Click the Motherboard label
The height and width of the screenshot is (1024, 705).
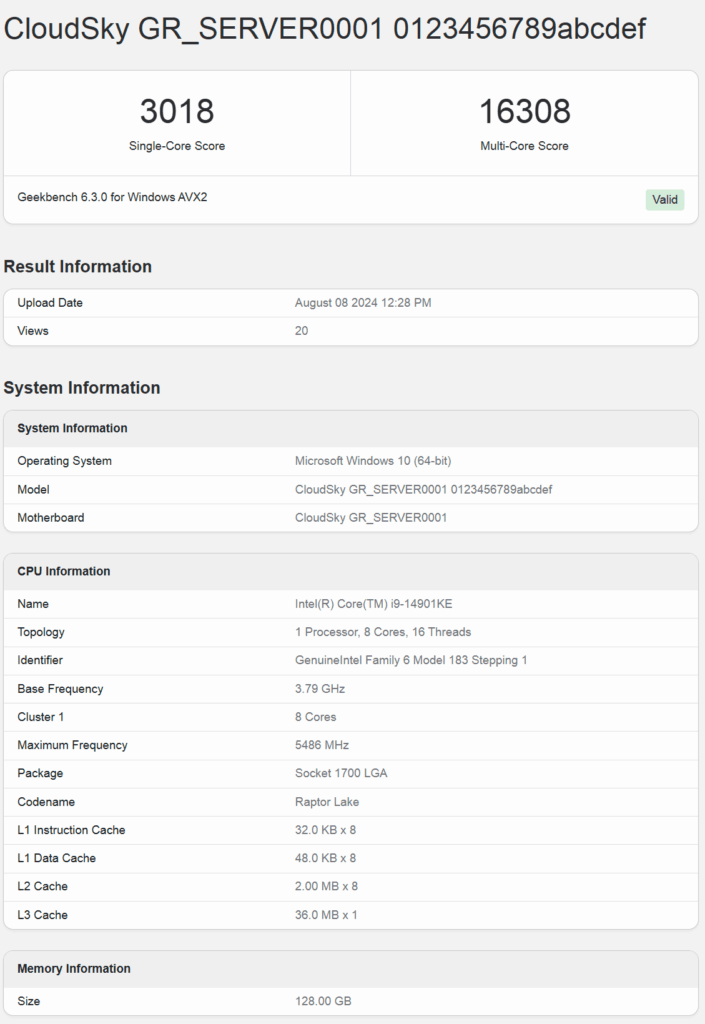pos(51,518)
